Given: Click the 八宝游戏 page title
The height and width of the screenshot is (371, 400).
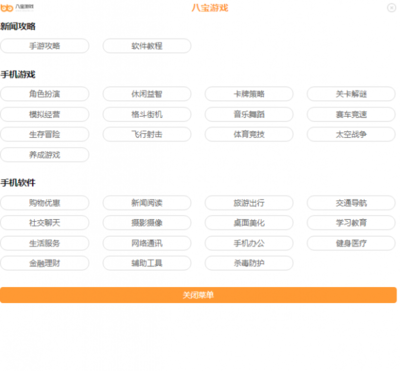Looking at the screenshot, I should 210,8.
